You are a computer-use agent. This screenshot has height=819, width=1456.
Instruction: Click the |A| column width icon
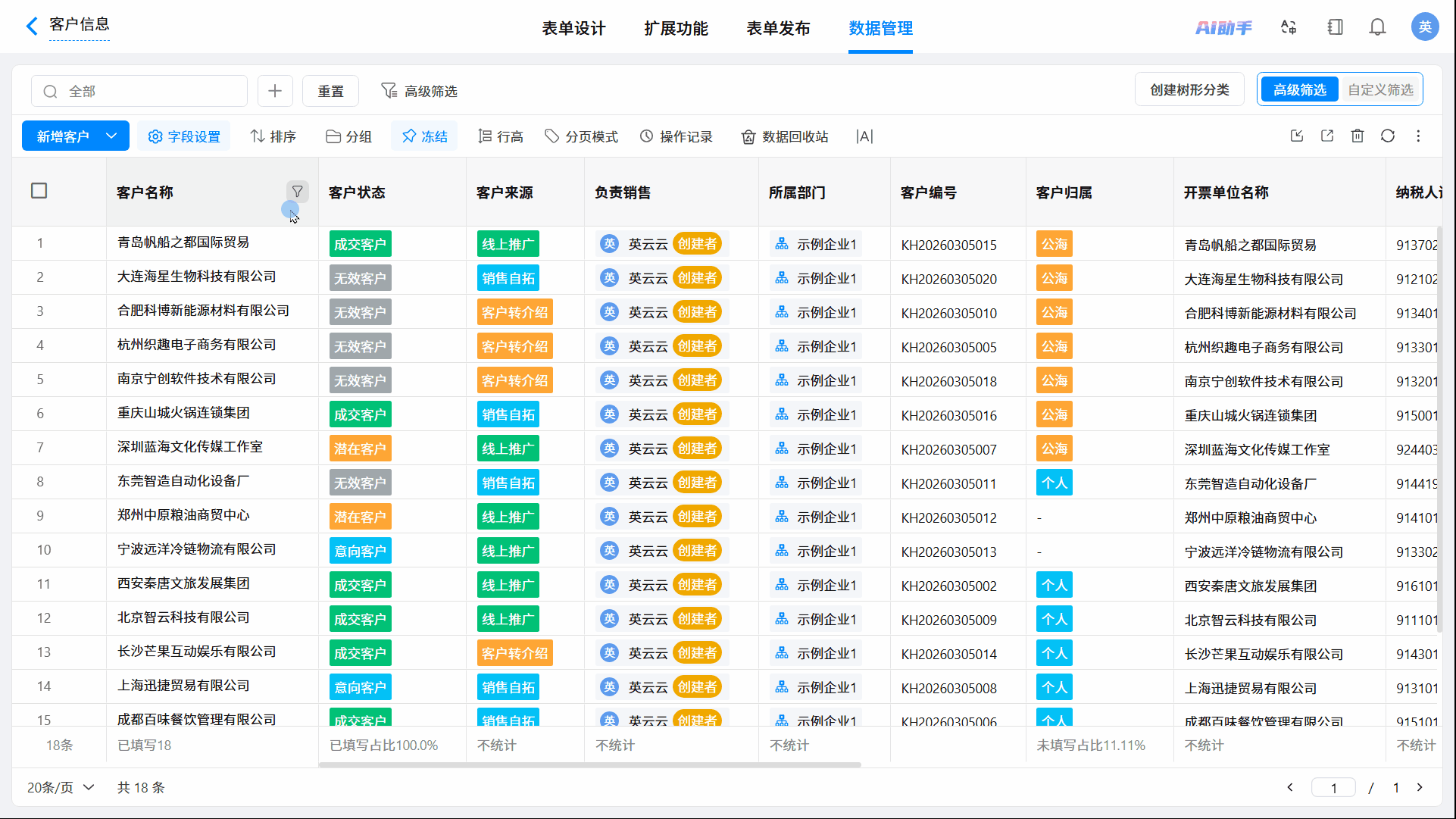[864, 136]
